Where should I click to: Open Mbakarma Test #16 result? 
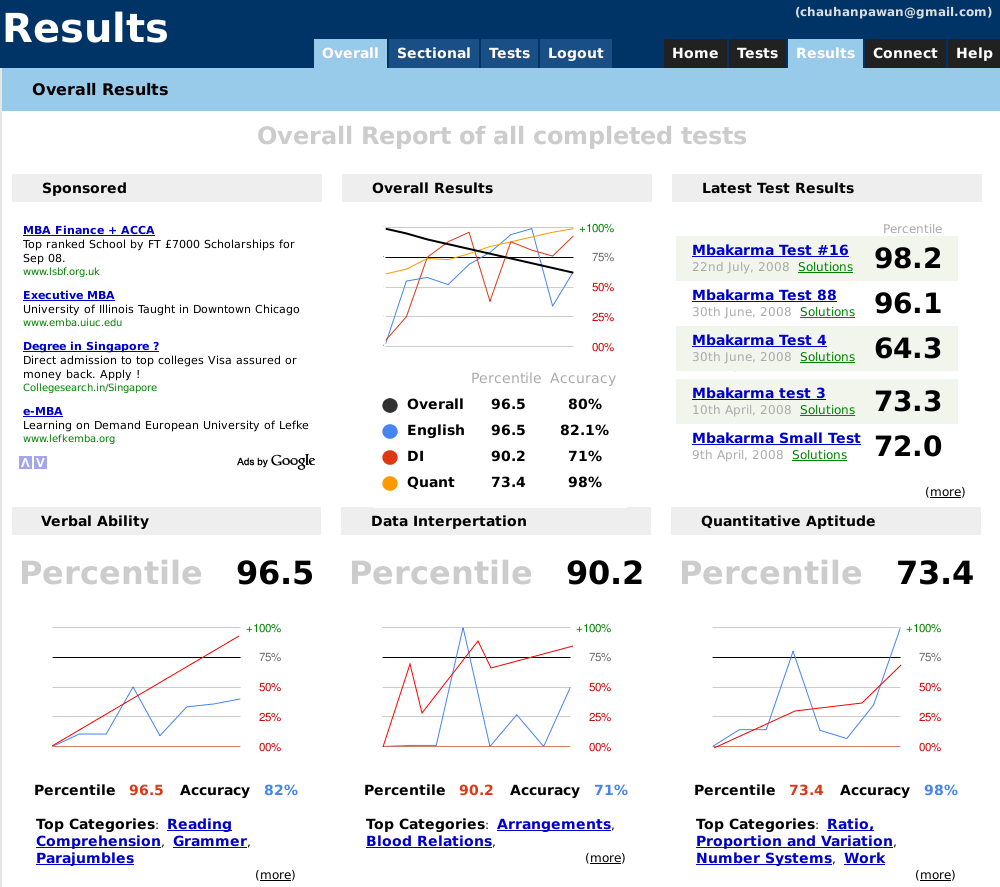[x=770, y=250]
